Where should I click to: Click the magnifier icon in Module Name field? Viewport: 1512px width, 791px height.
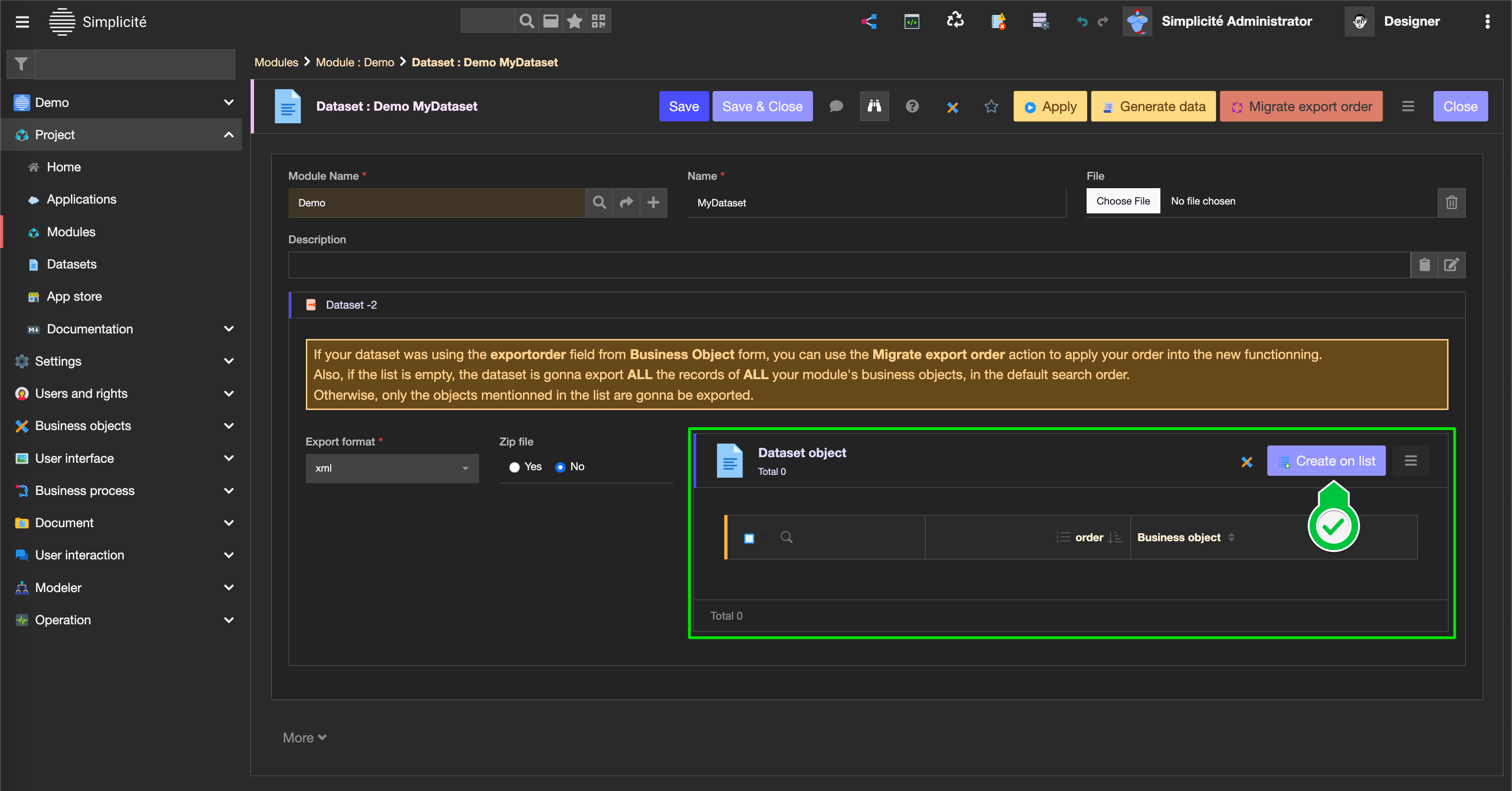click(599, 203)
